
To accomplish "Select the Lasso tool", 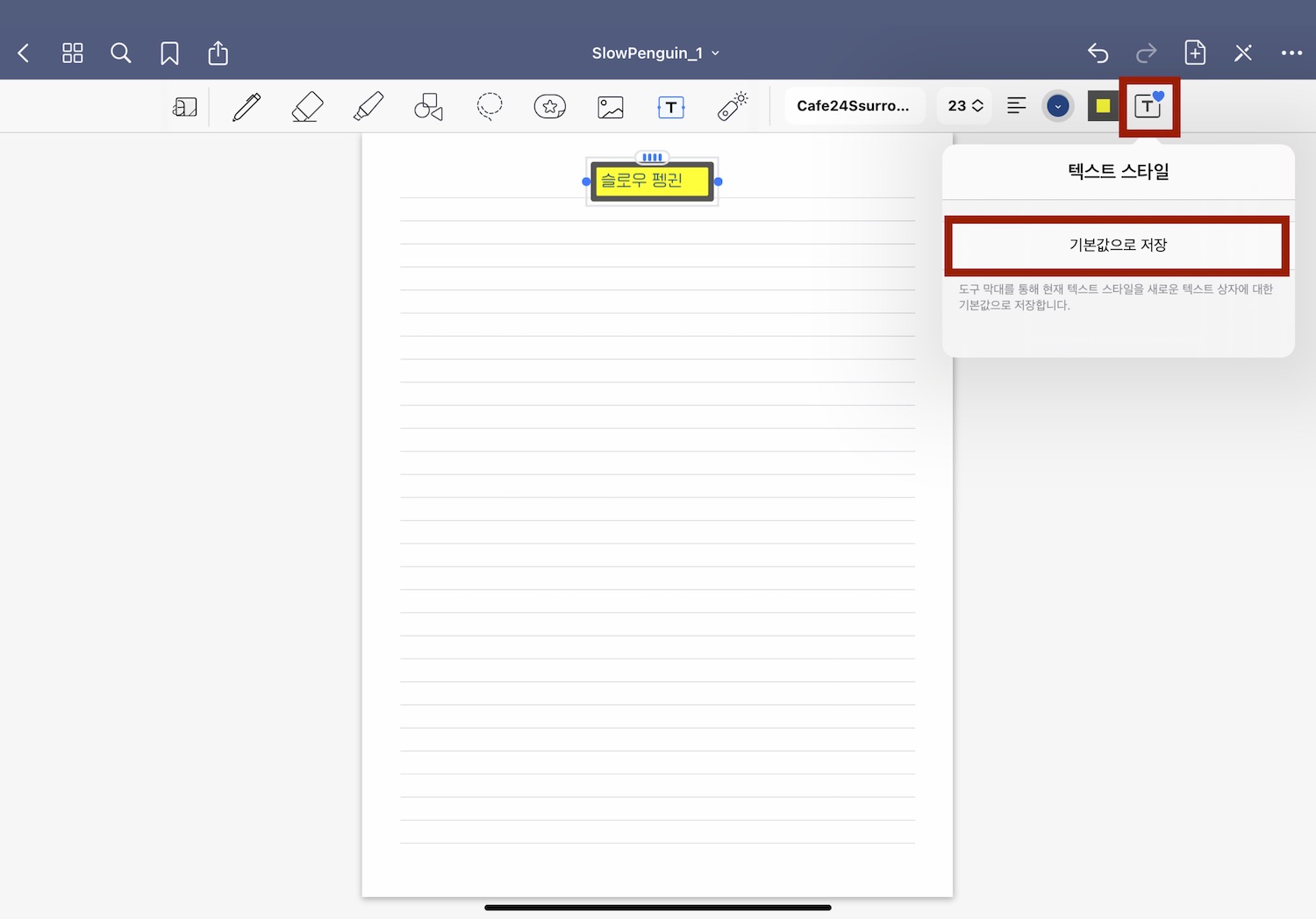I will point(490,107).
